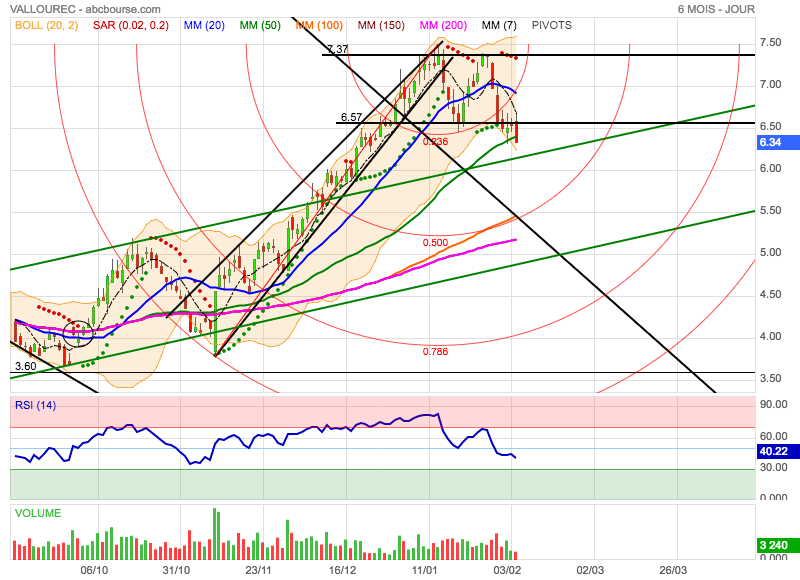This screenshot has width=800, height=580.
Task: Click the 4.00 price axis label
Action: coord(770,337)
